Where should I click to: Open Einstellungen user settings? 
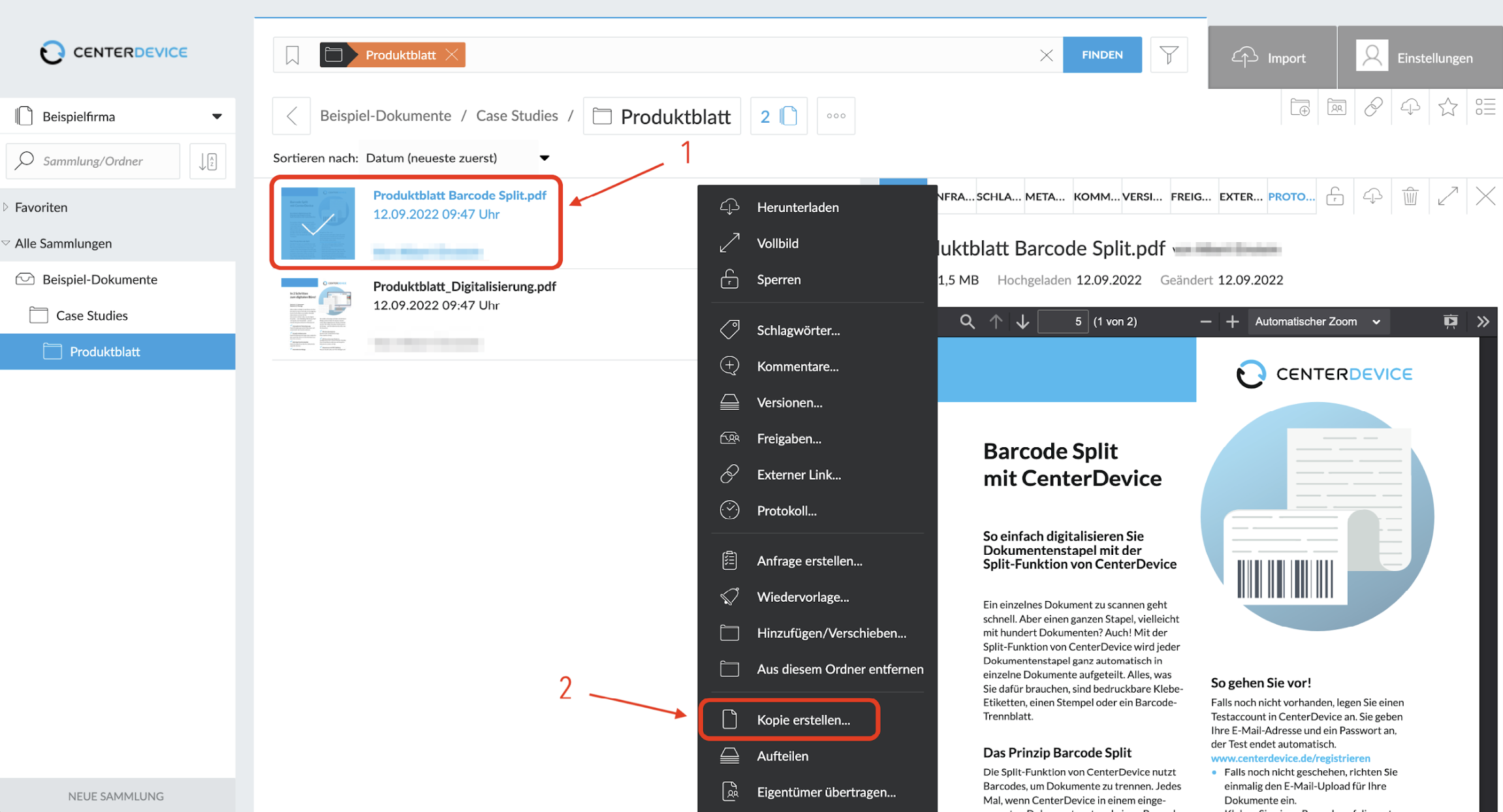(1420, 57)
